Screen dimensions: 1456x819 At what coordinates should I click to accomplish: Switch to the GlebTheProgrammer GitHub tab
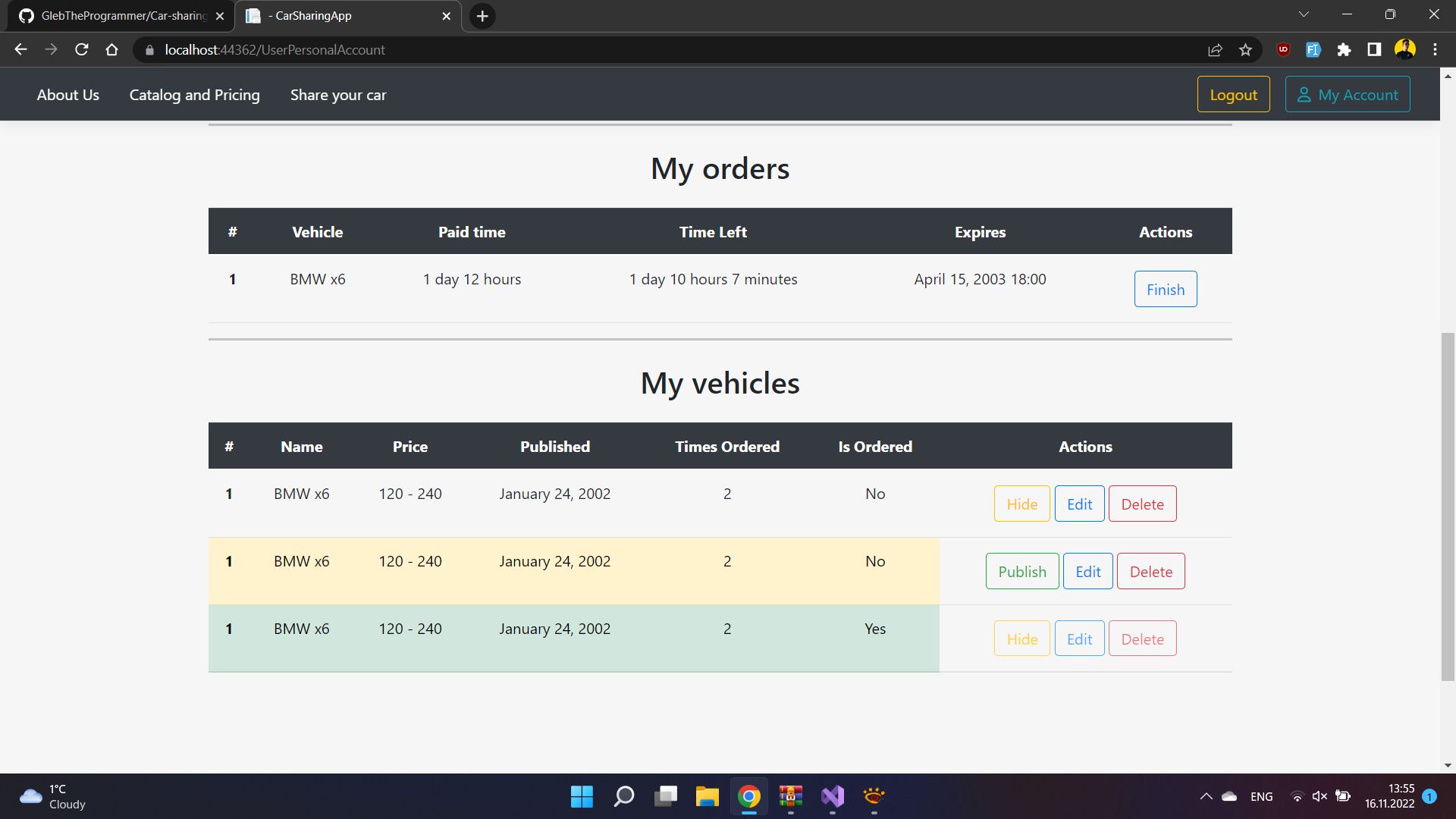click(121, 16)
